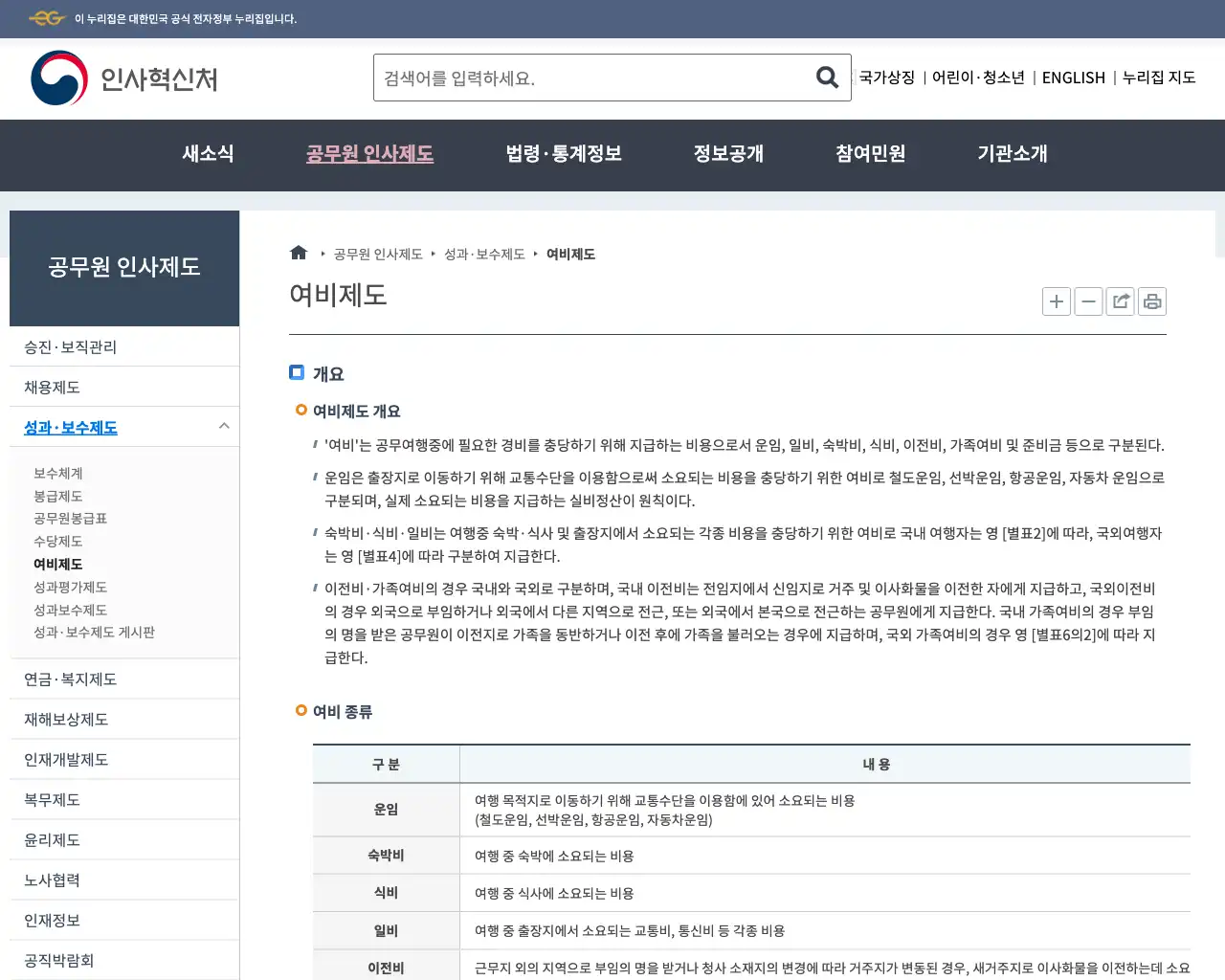
Task: Switch to the ENGLISH site
Action: click(1073, 78)
